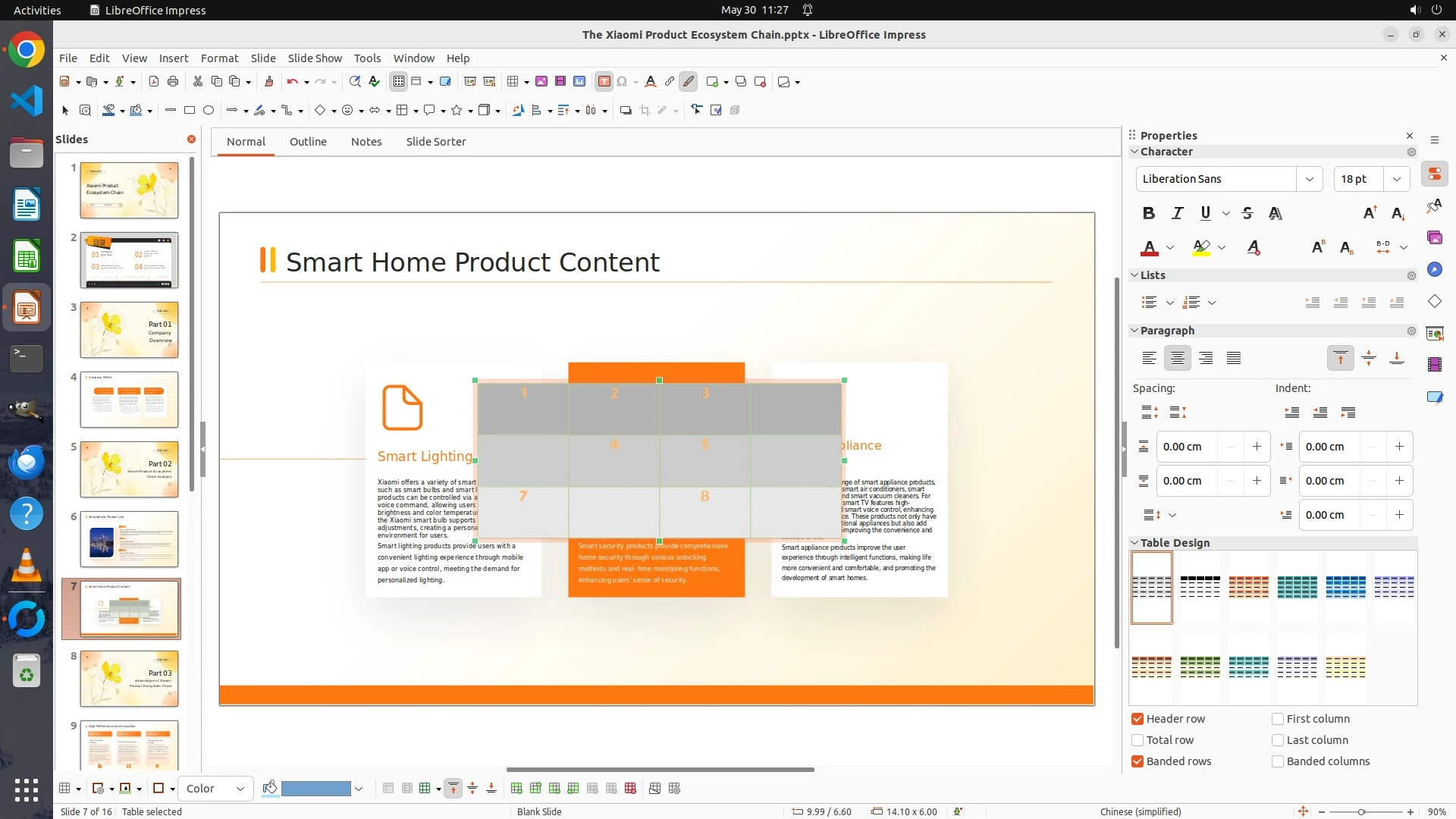The width and height of the screenshot is (1456, 819).
Task: Enable the First column checkbox
Action: [x=1278, y=719]
